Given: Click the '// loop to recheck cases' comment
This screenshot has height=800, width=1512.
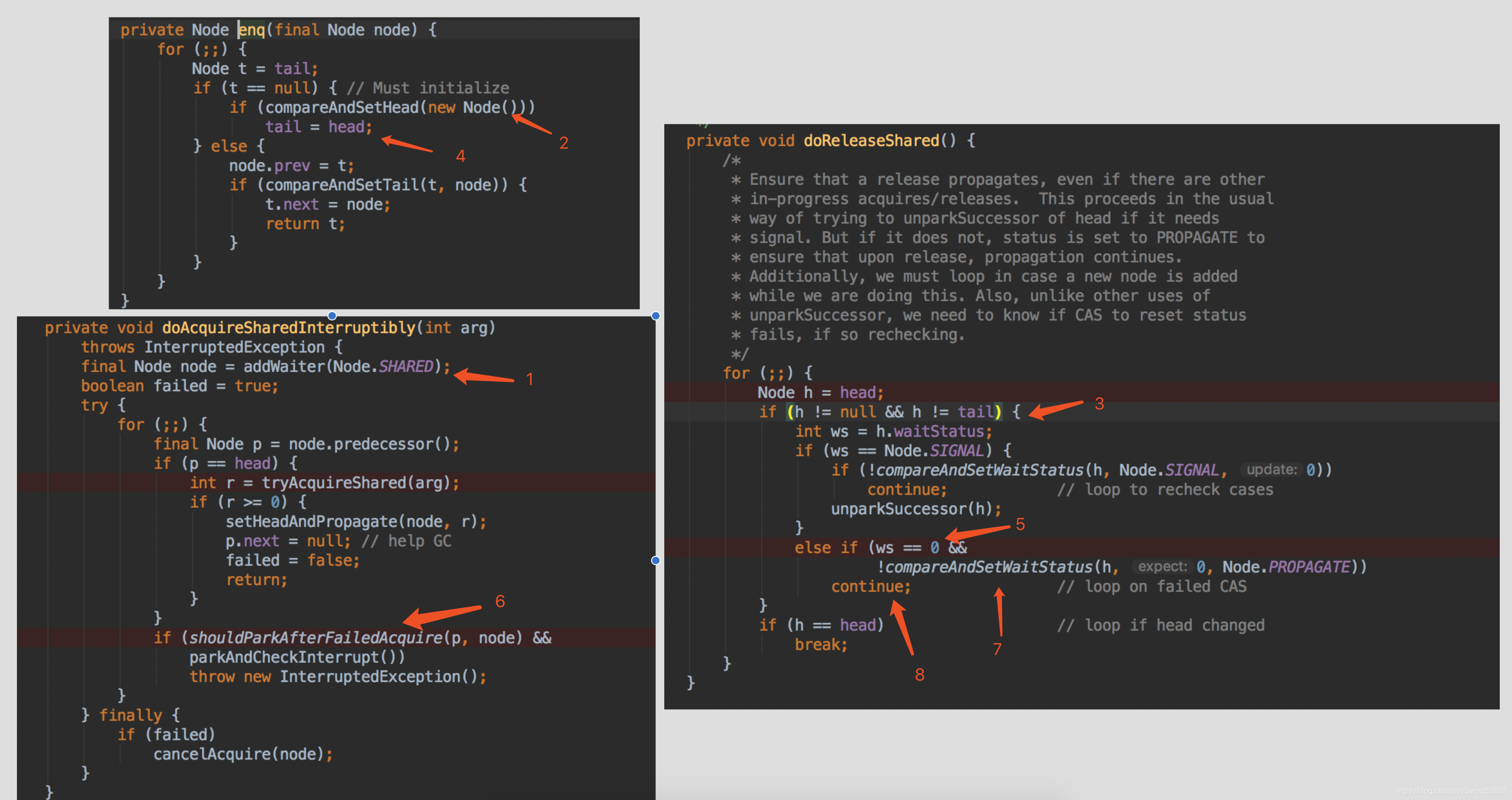Looking at the screenshot, I should click(1164, 489).
